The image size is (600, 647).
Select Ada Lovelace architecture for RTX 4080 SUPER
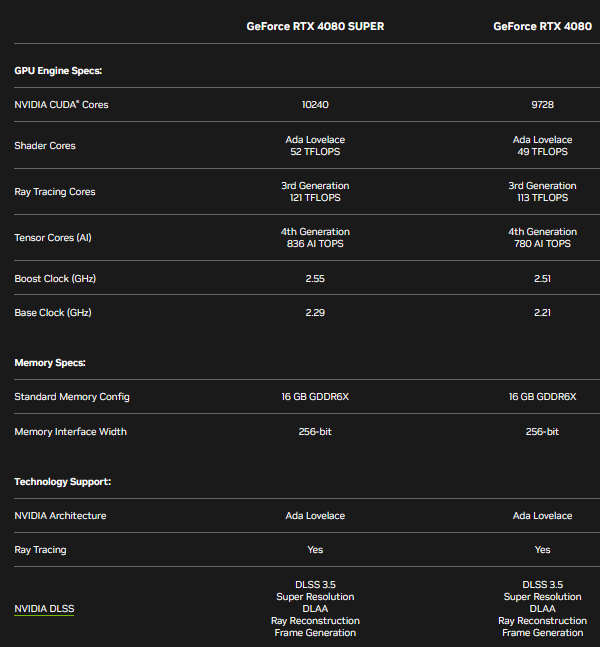pos(315,516)
